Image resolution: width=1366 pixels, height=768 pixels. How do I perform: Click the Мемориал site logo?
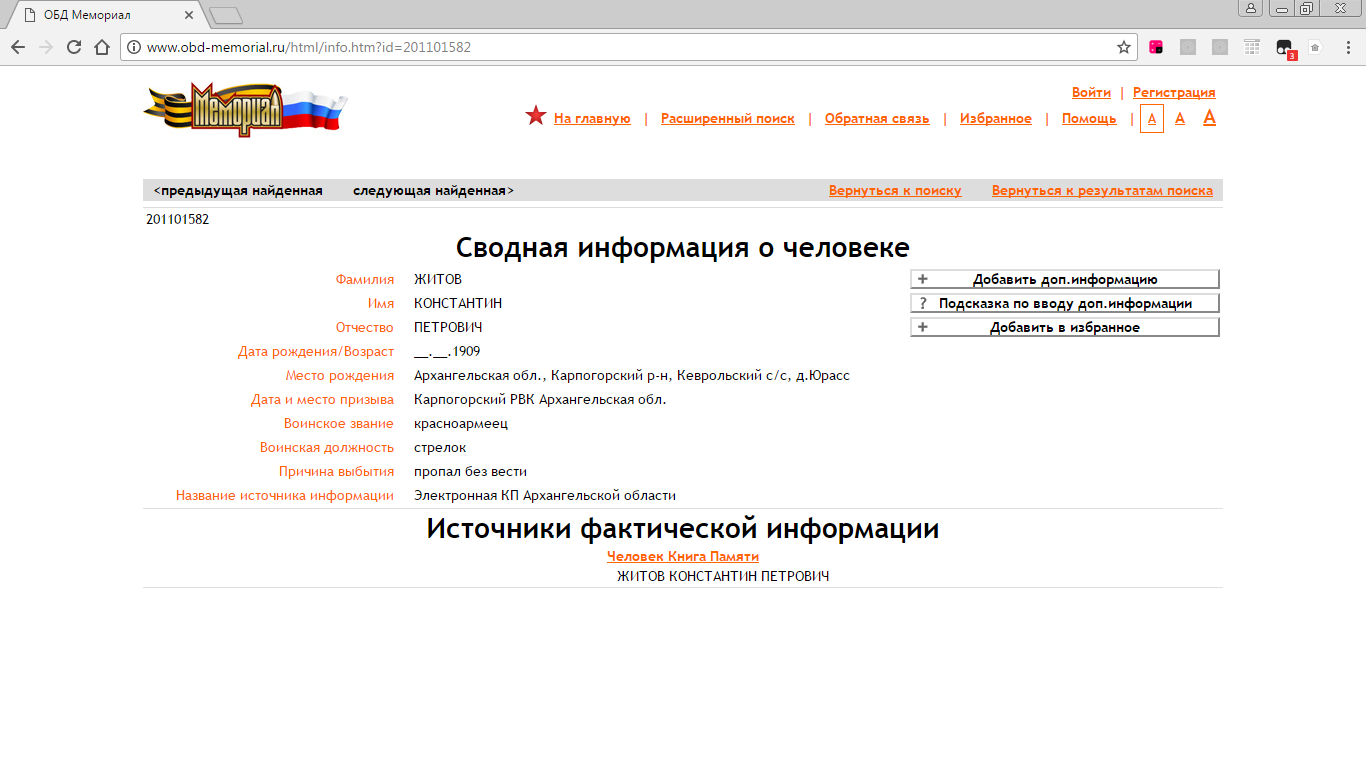tap(245, 109)
